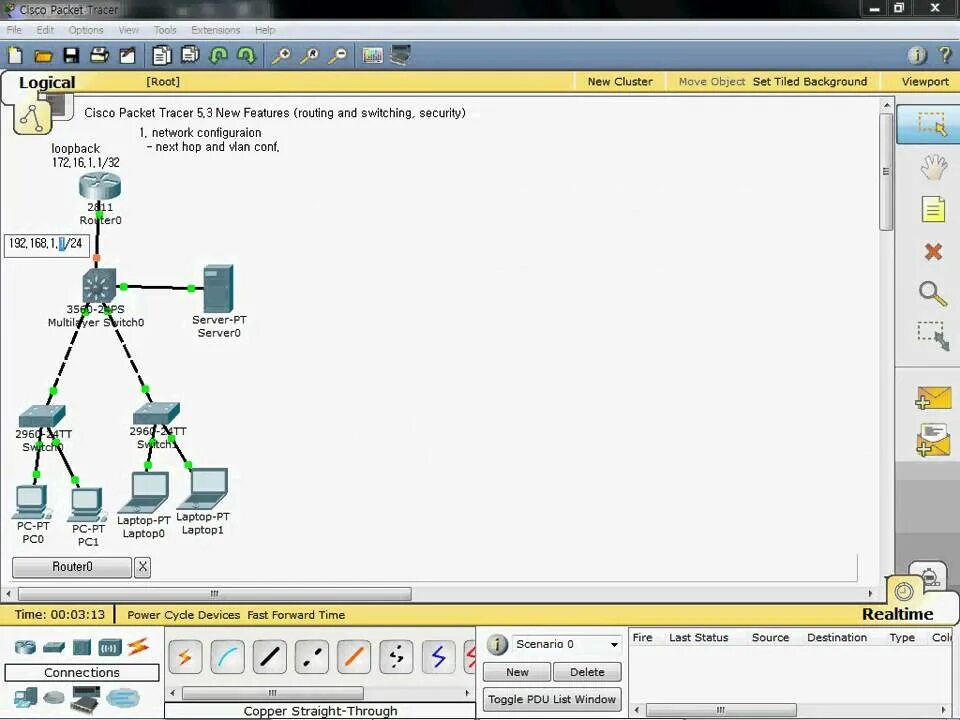Choose the Delete red X tool
The height and width of the screenshot is (720, 960).
(933, 251)
